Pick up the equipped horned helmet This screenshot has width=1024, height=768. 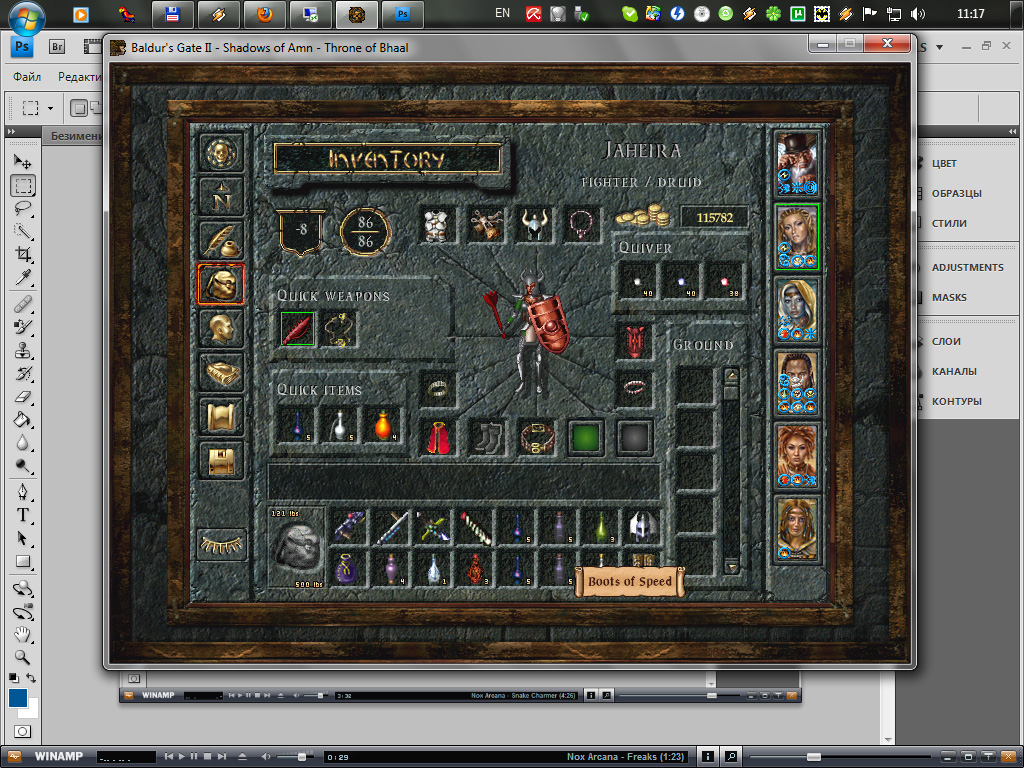click(534, 225)
